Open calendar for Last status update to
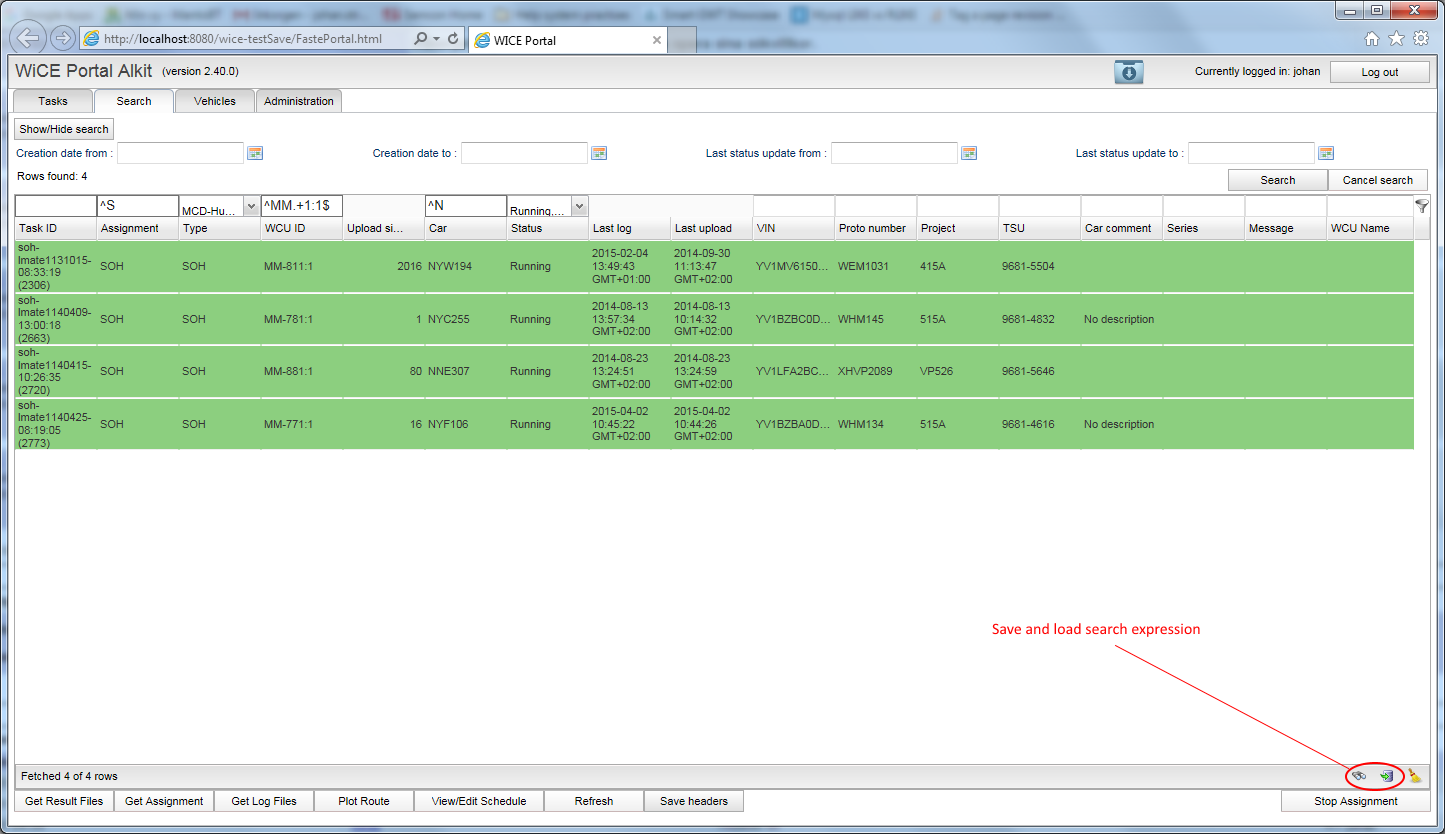The width and height of the screenshot is (1445, 834). tap(1326, 153)
